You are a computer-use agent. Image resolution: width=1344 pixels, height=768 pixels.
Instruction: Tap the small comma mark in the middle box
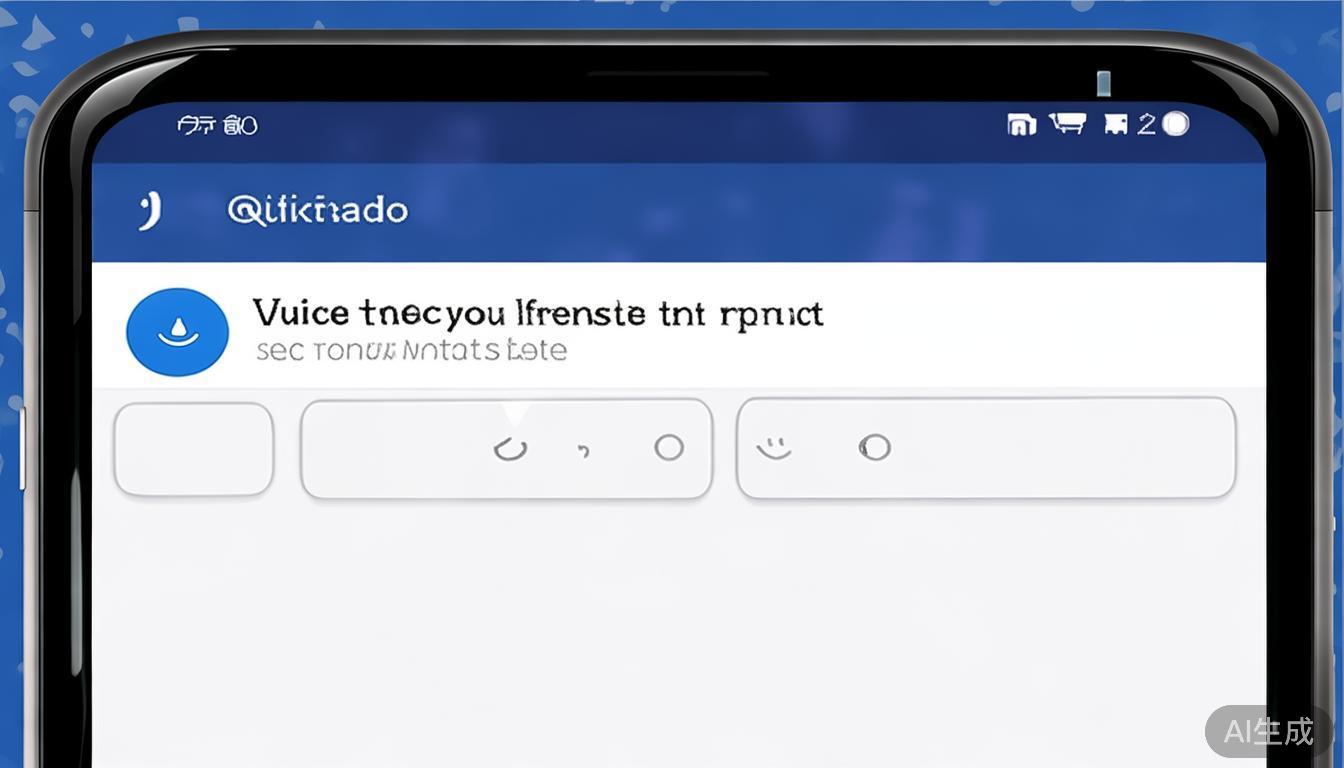[x=584, y=451]
